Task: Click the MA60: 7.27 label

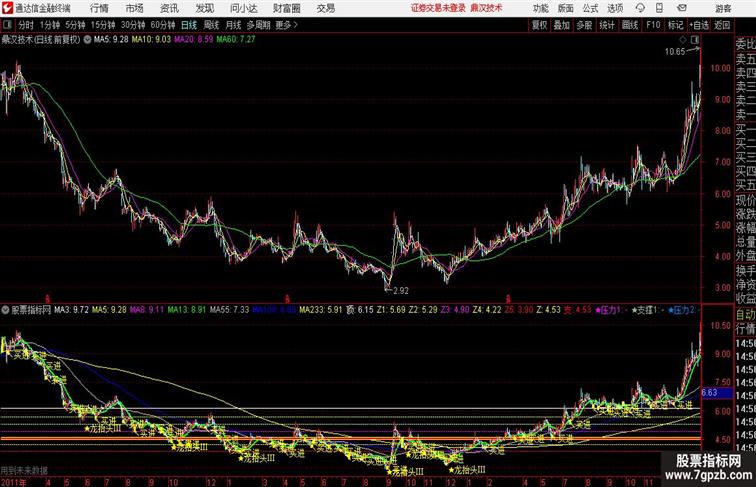Action: coord(236,40)
